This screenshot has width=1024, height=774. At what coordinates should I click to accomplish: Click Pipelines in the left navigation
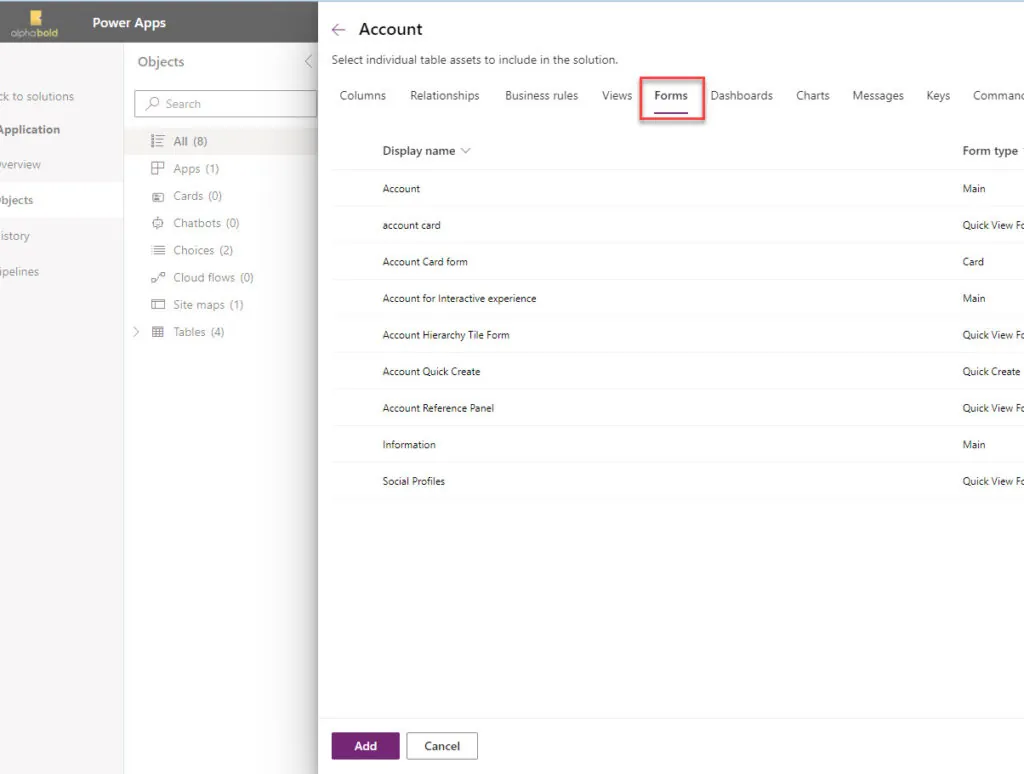pyautogui.click(x=22, y=271)
